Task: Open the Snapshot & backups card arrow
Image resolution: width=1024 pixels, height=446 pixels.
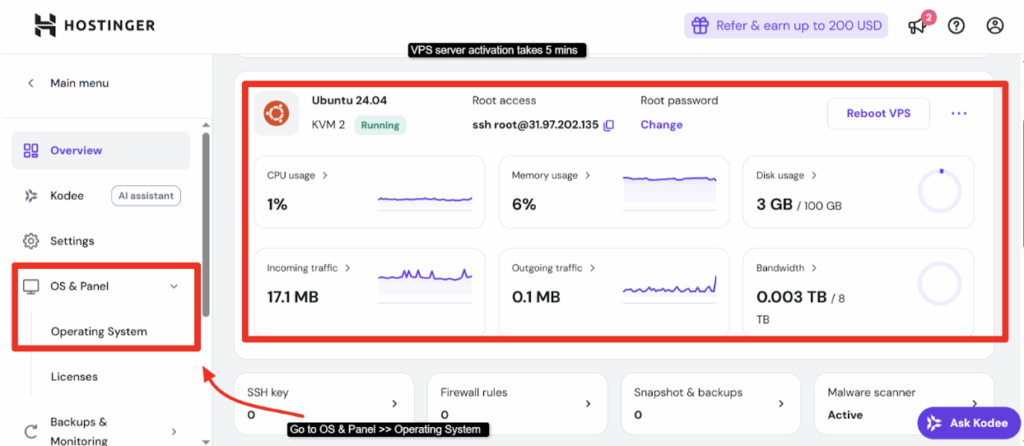Action: pyautogui.click(x=782, y=404)
